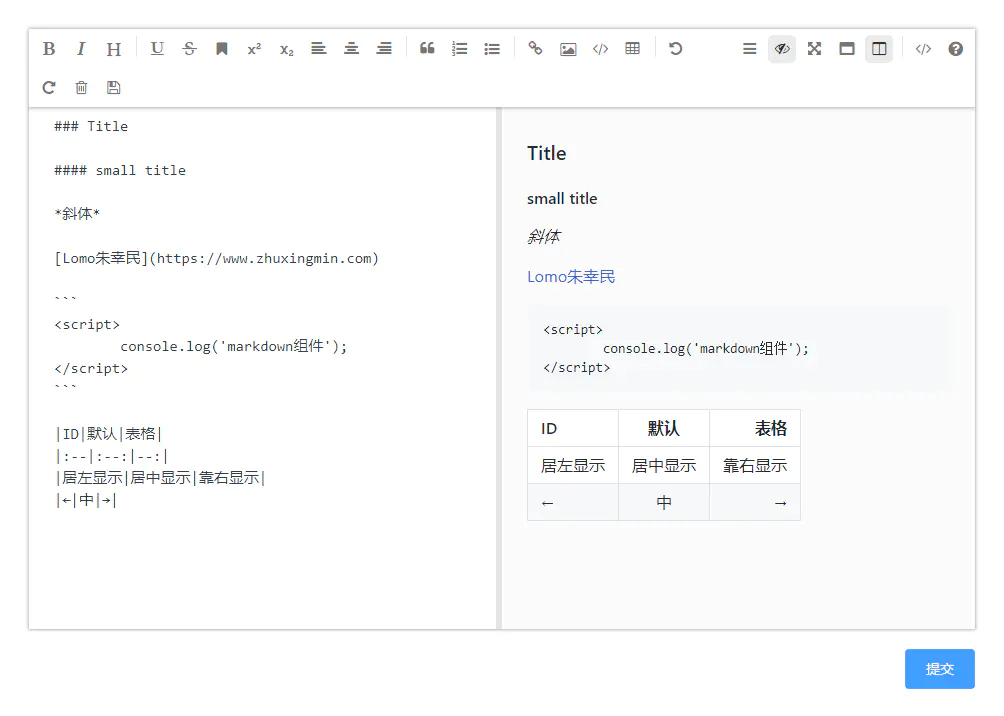Toggle read mode window icon
Image resolution: width=1004 pixels, height=716 pixels.
(846, 49)
